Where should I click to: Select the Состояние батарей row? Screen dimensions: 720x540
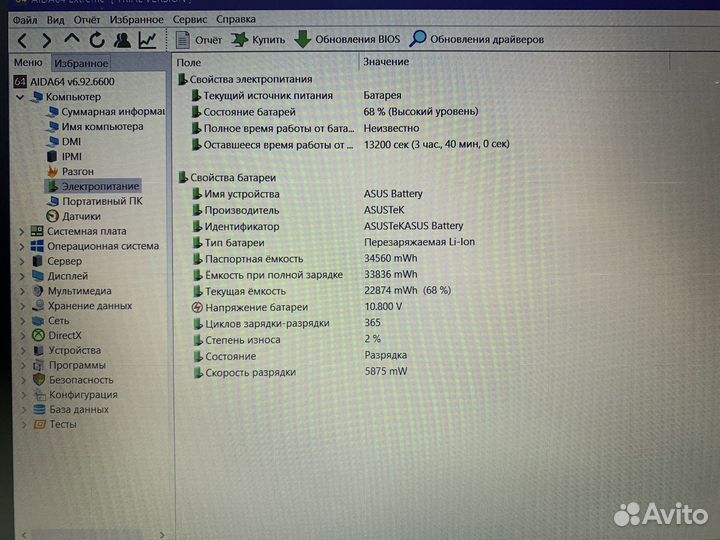point(334,112)
